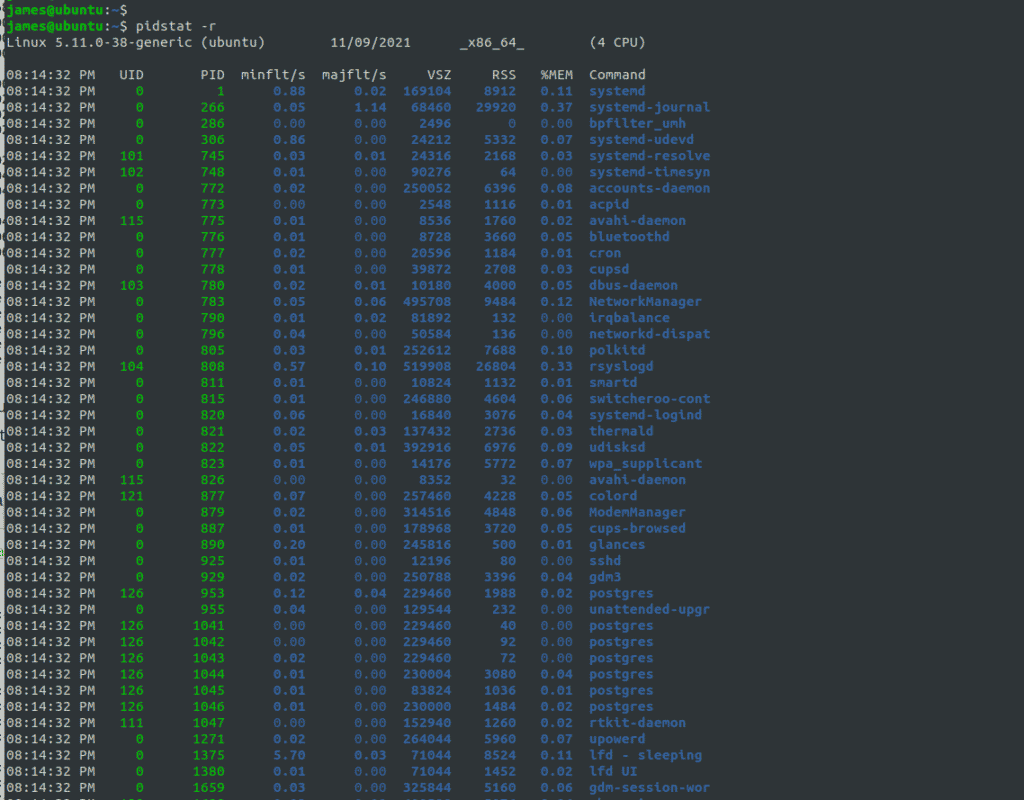Select the systemd command name

[x=616, y=90]
